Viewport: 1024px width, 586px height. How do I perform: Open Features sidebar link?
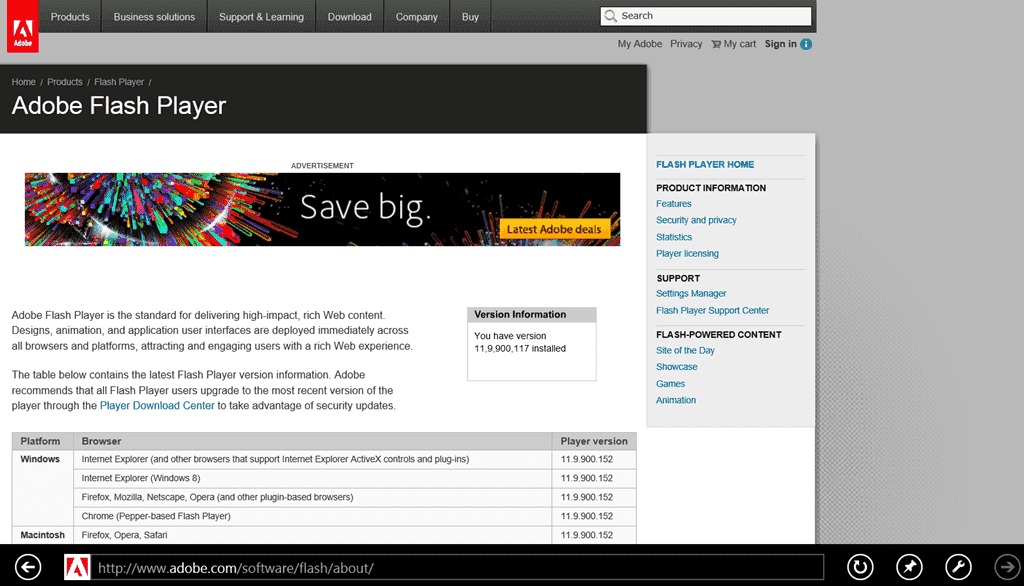click(x=673, y=204)
